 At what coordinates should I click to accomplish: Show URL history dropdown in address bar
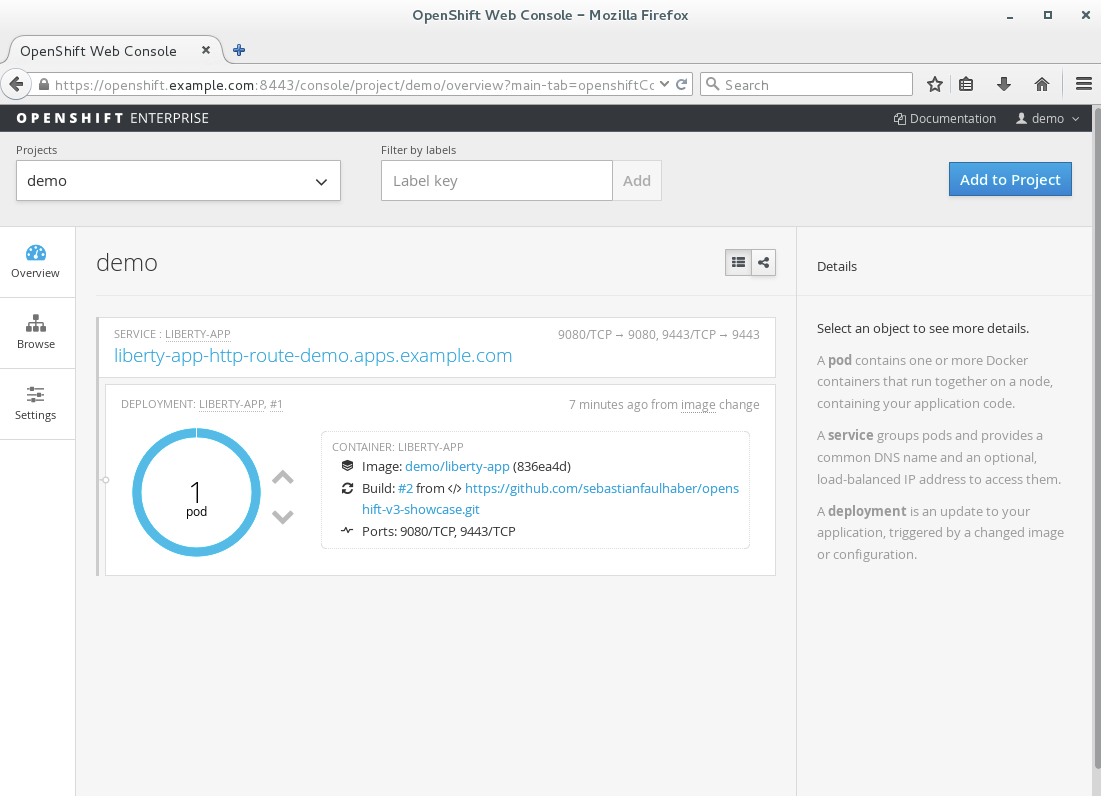(x=664, y=84)
